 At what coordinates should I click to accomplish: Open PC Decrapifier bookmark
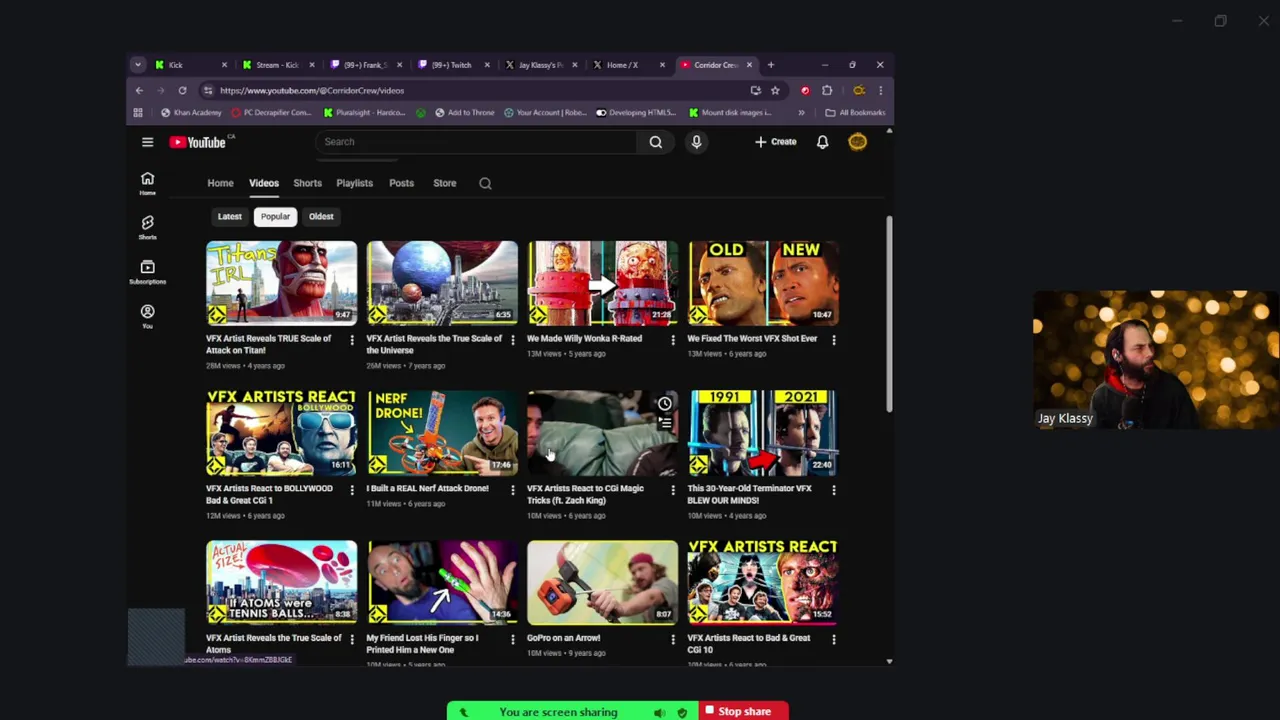tap(271, 112)
